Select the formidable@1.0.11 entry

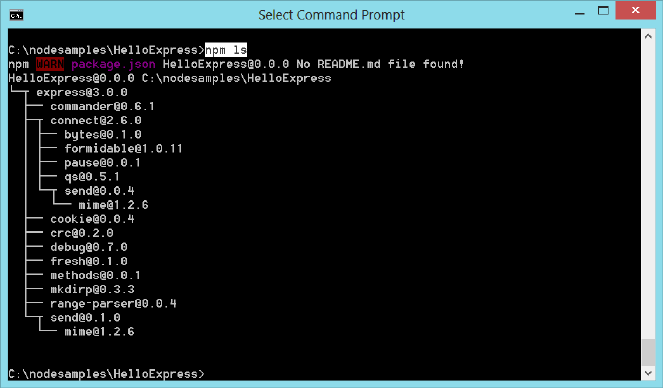[123, 148]
